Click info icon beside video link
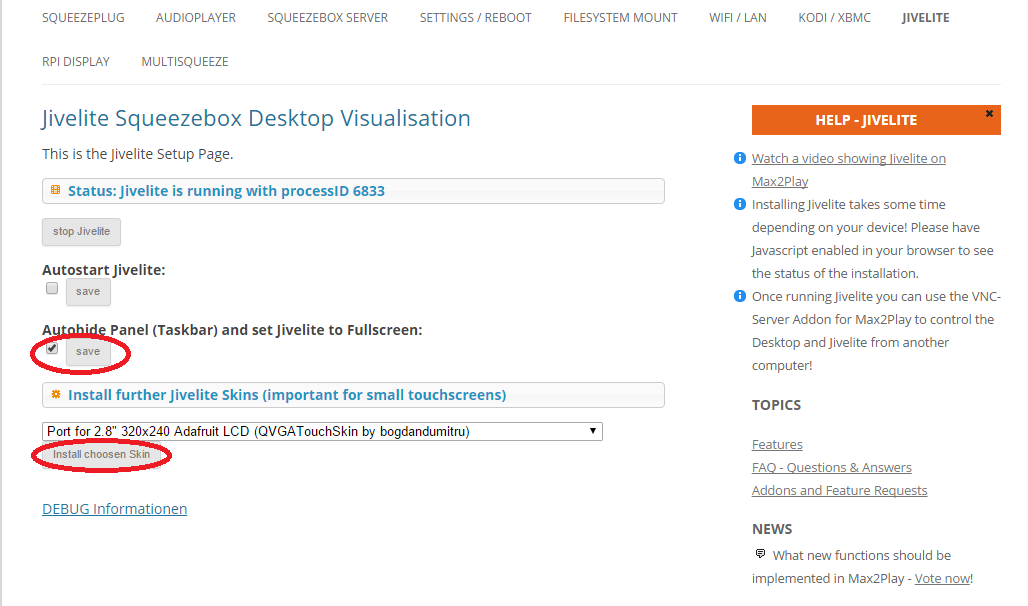 (740, 158)
